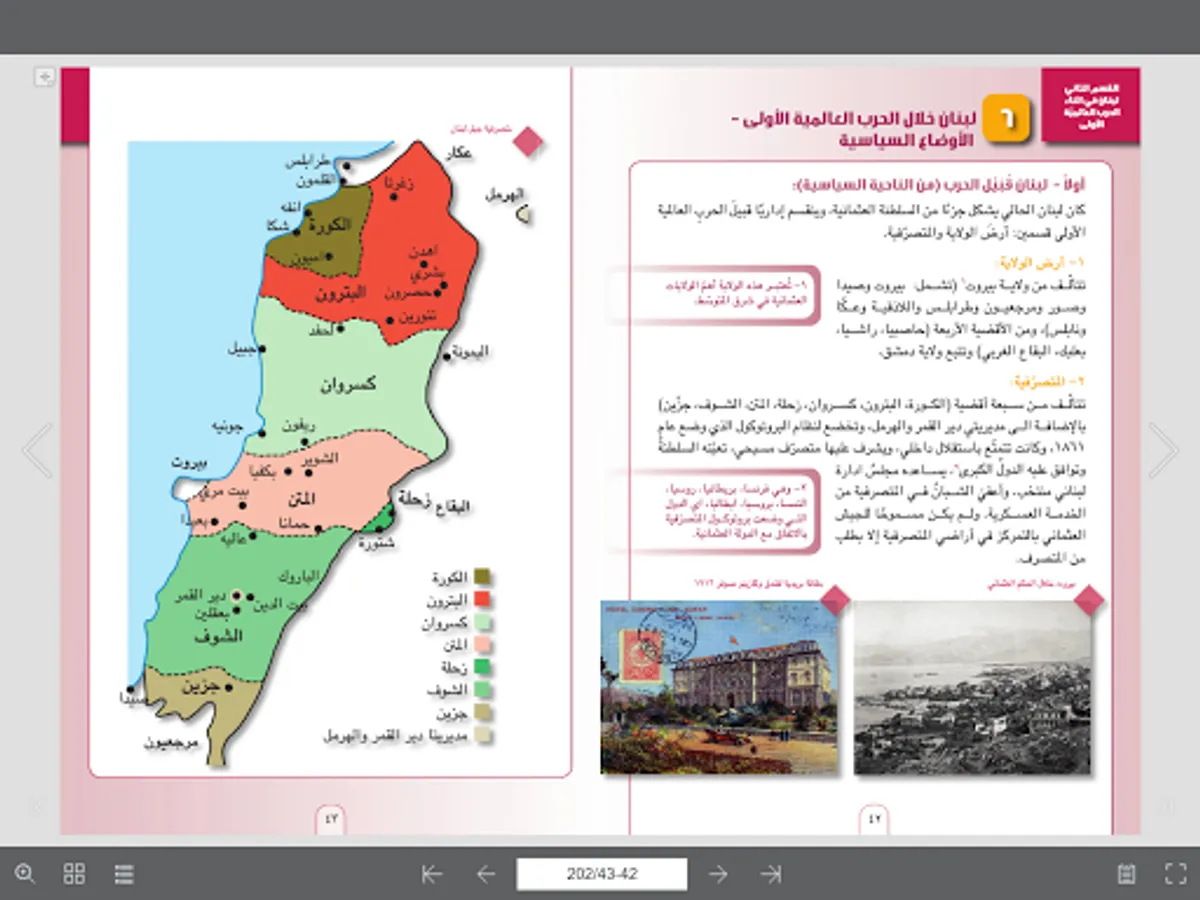This screenshot has height=900, width=1200.
Task: Click the كسروان region label on the map
Action: click(x=348, y=384)
